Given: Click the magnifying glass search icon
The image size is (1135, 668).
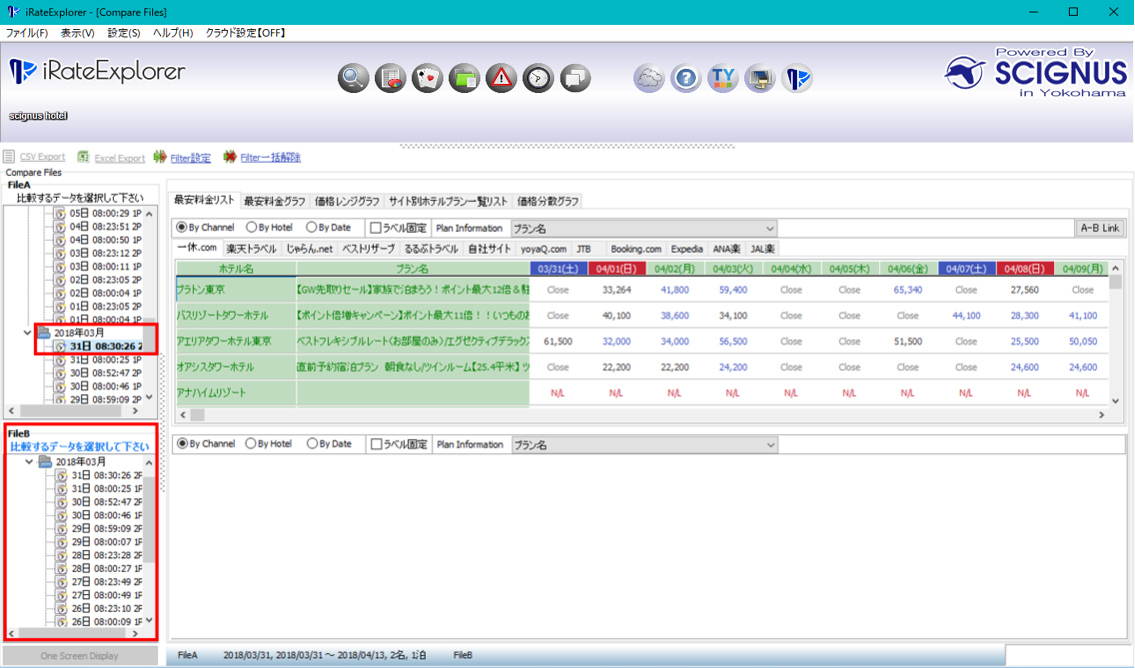Looking at the screenshot, I should point(353,78).
